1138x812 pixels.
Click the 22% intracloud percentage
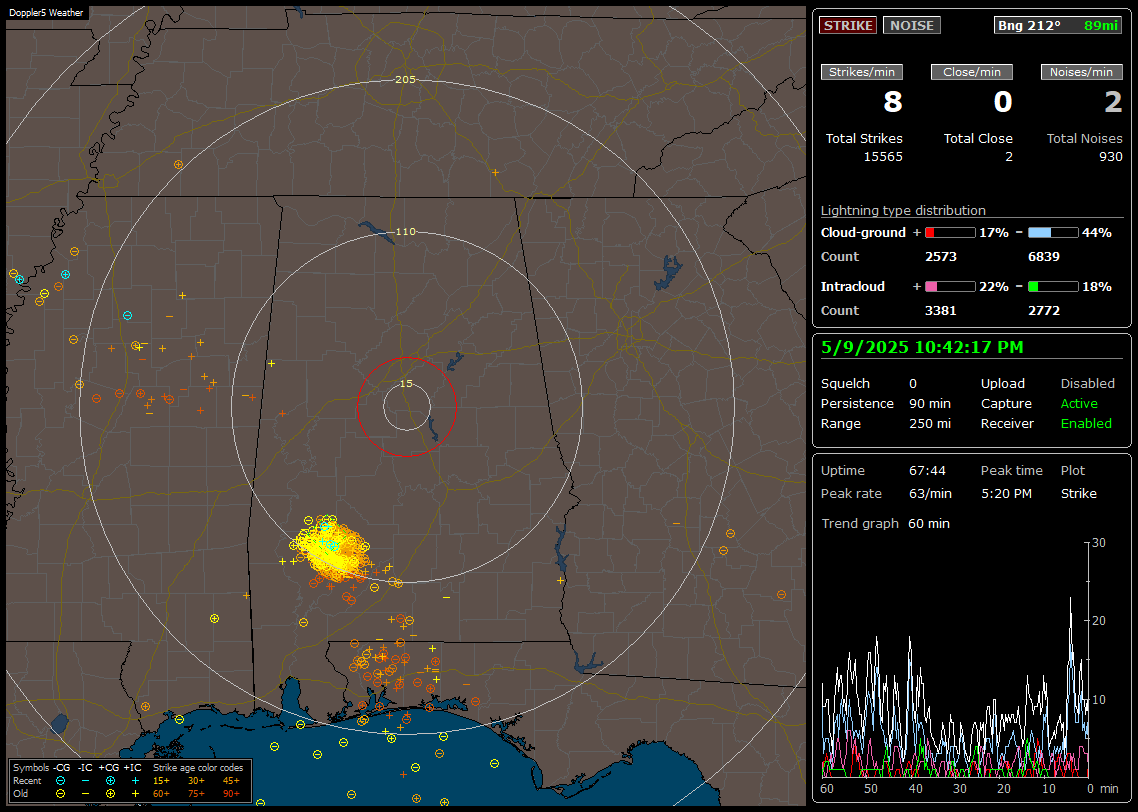[x=994, y=287]
